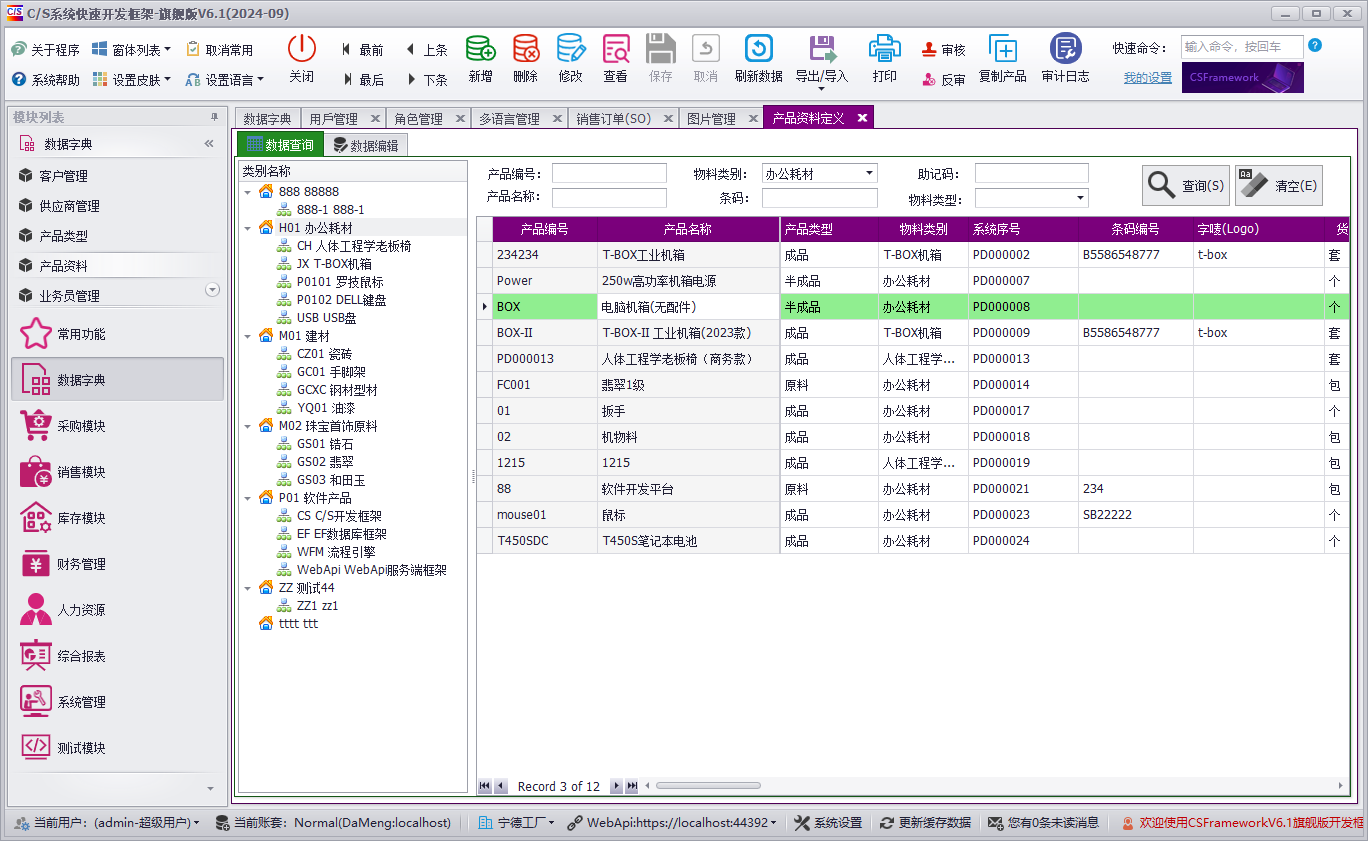Viewport: 1368px width, 841px height.
Task: Go to previous record with 上条
Action: coord(427,49)
